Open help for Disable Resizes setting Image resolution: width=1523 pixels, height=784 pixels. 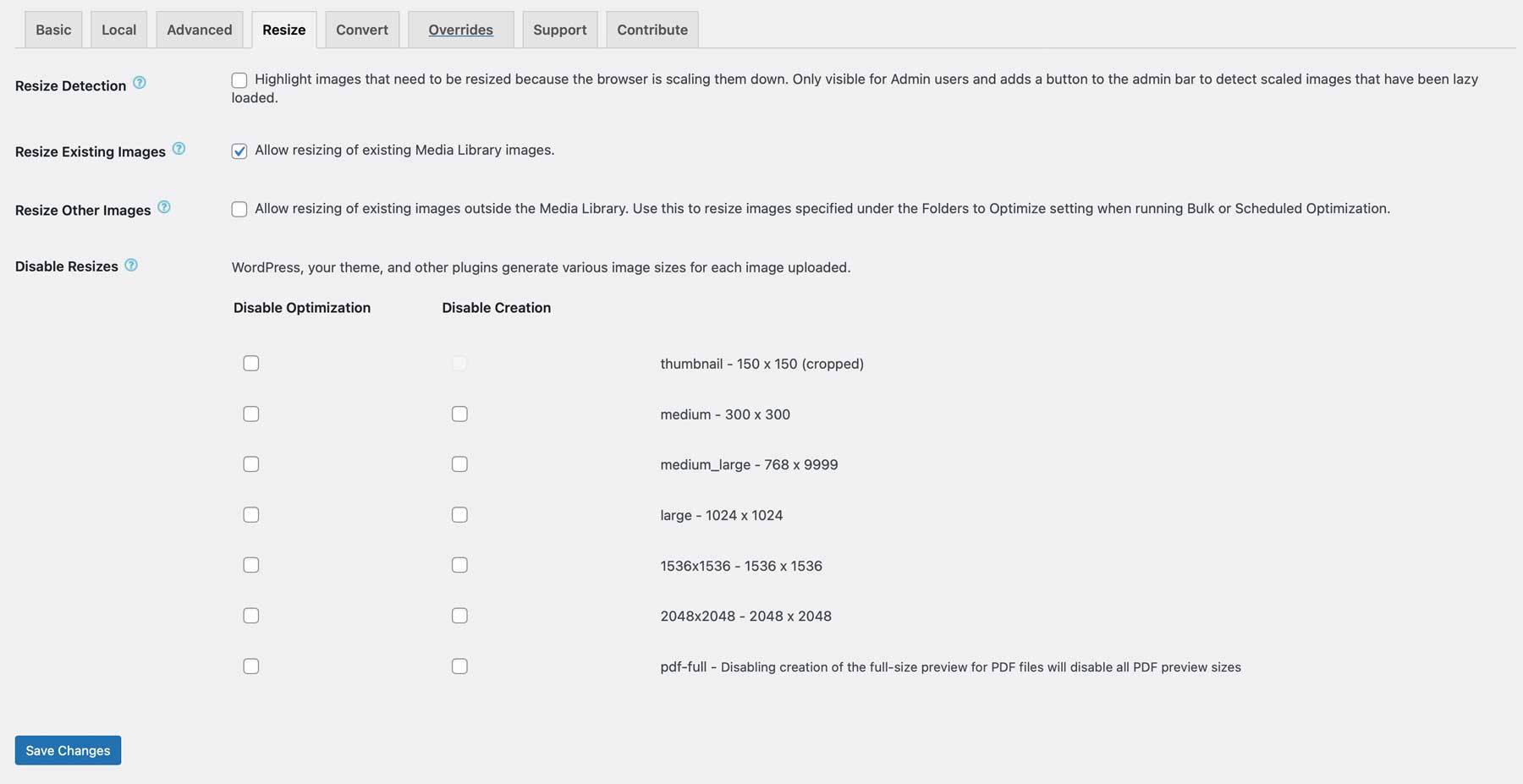[x=132, y=264]
